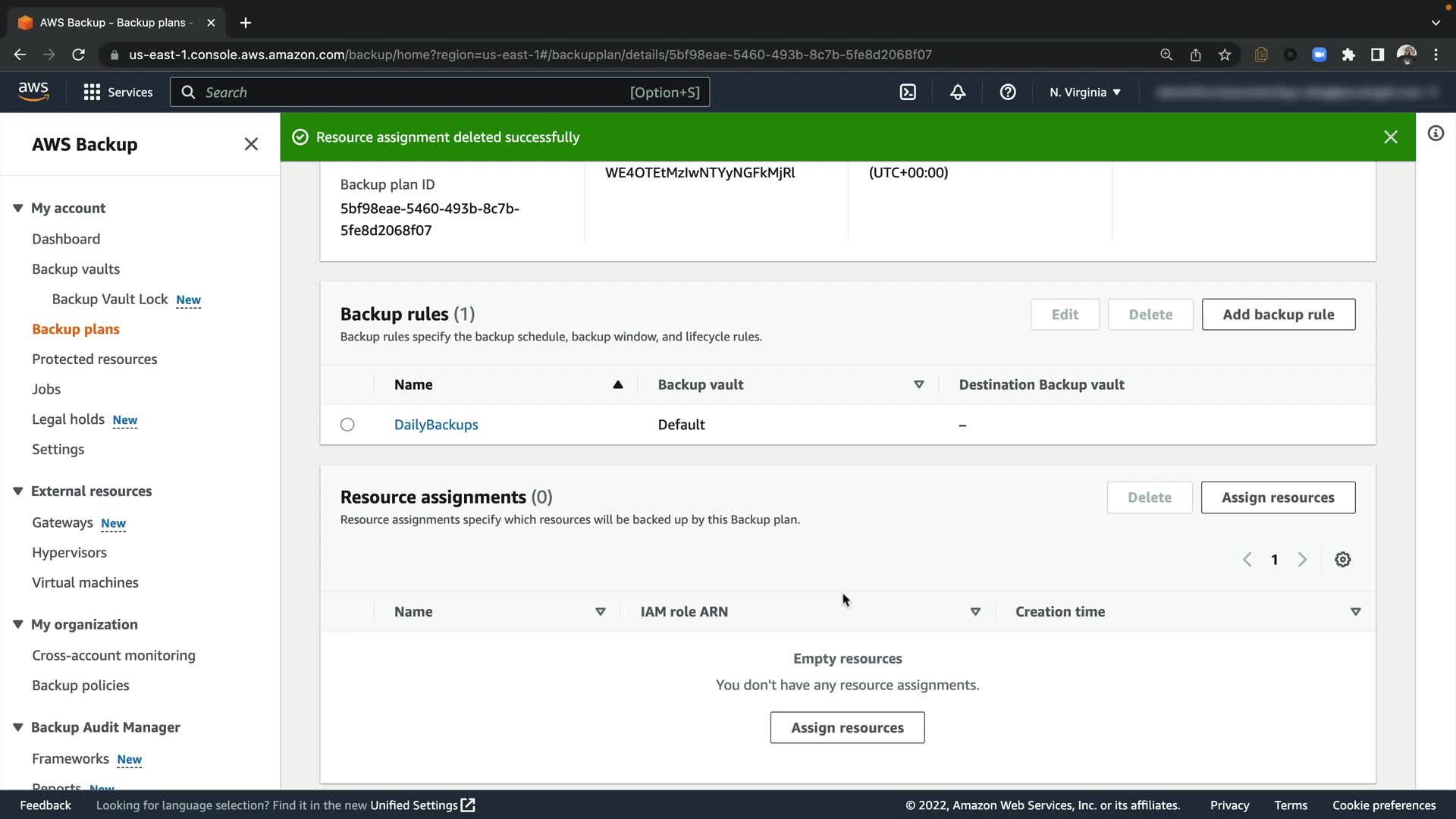Open the info panel icon
The height and width of the screenshot is (819, 1456).
click(x=1436, y=133)
